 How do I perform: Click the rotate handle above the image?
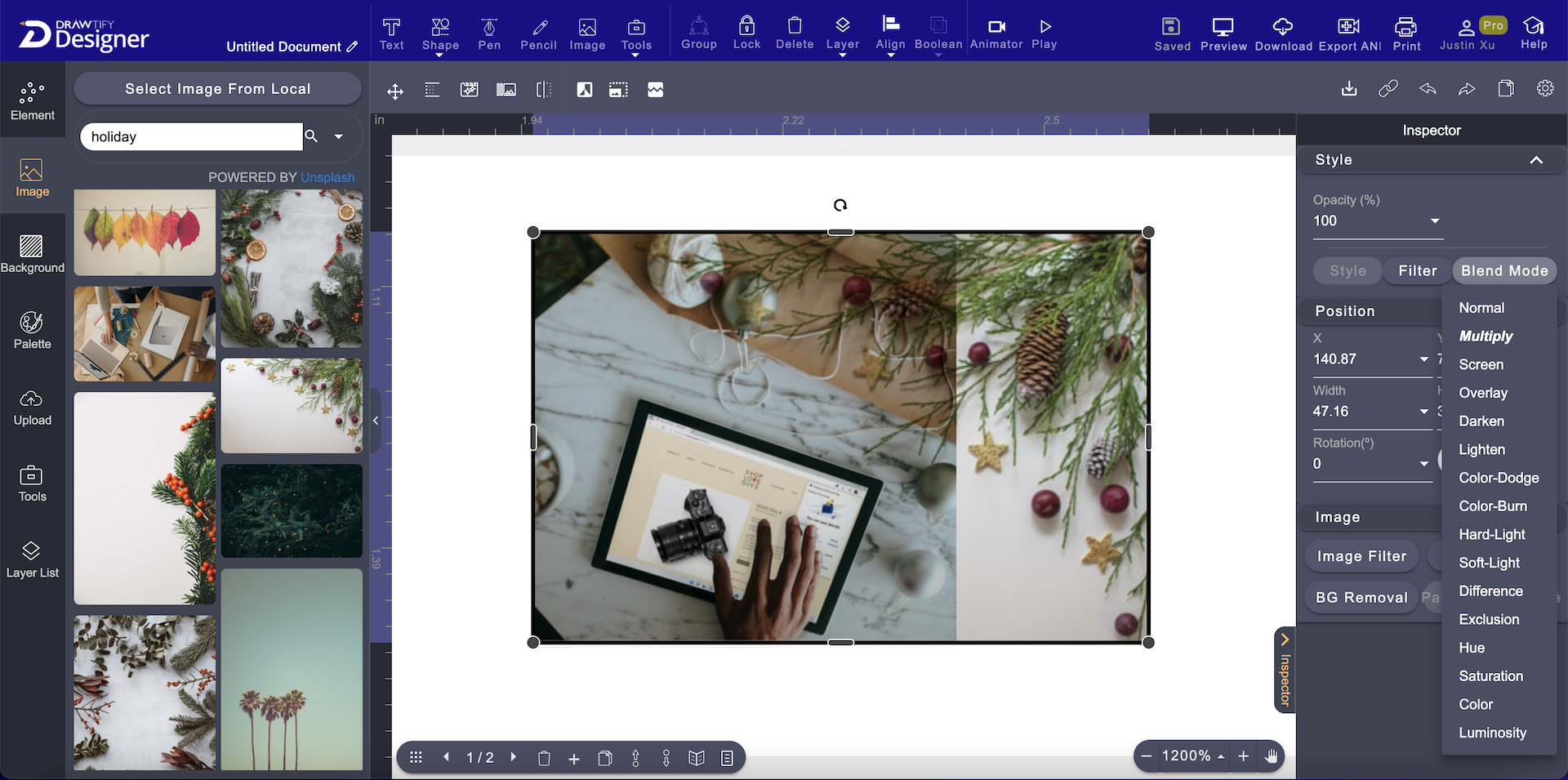pyautogui.click(x=840, y=205)
